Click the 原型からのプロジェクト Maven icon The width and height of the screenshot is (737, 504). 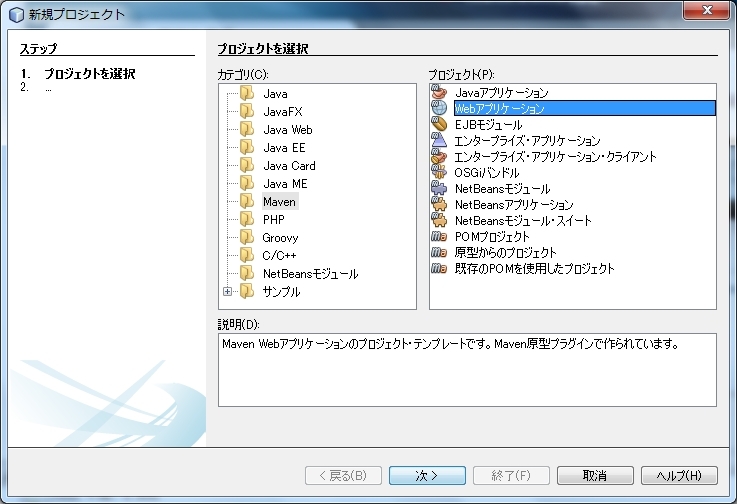pyautogui.click(x=439, y=252)
